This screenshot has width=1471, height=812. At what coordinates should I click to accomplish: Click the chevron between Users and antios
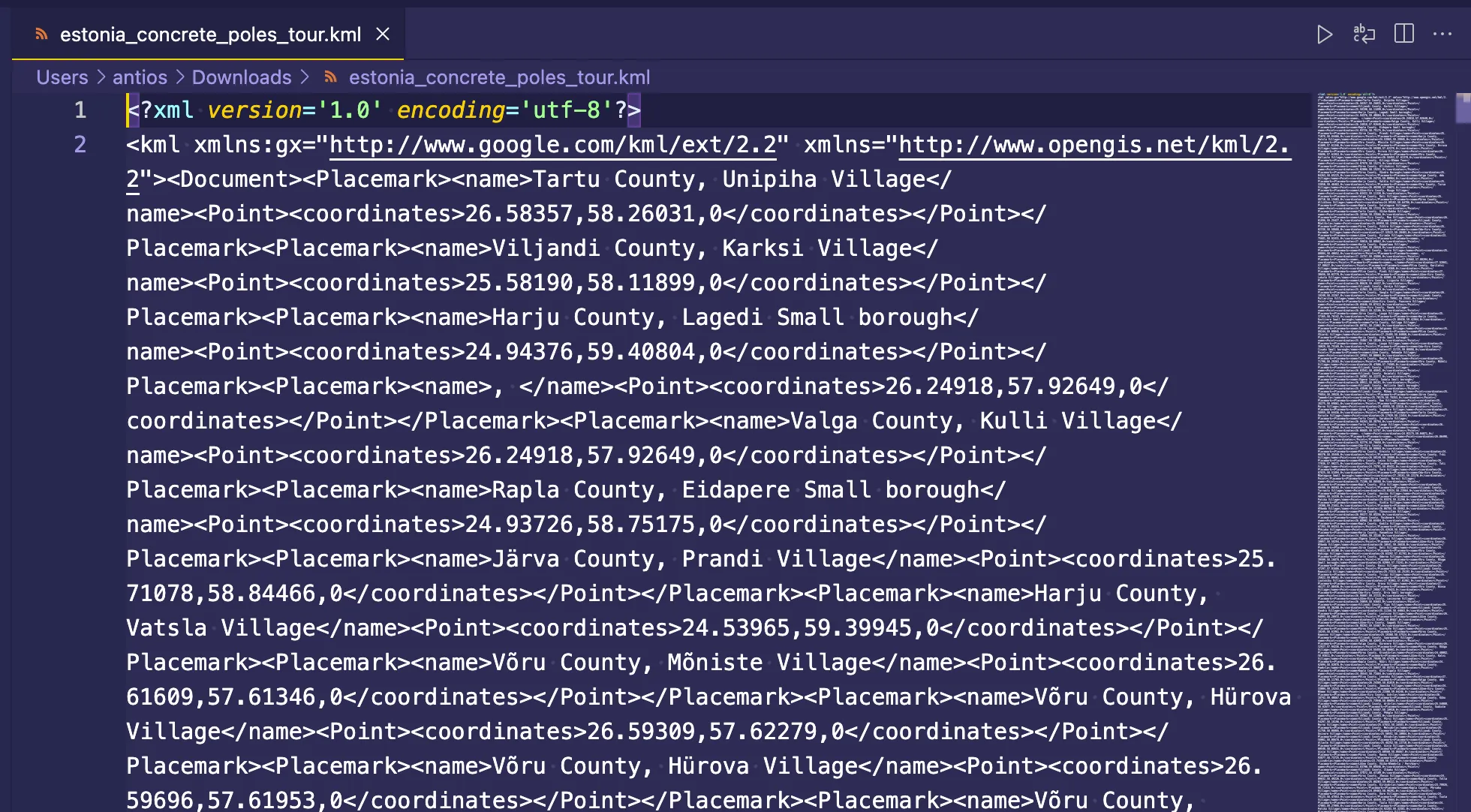pyautogui.click(x=101, y=77)
